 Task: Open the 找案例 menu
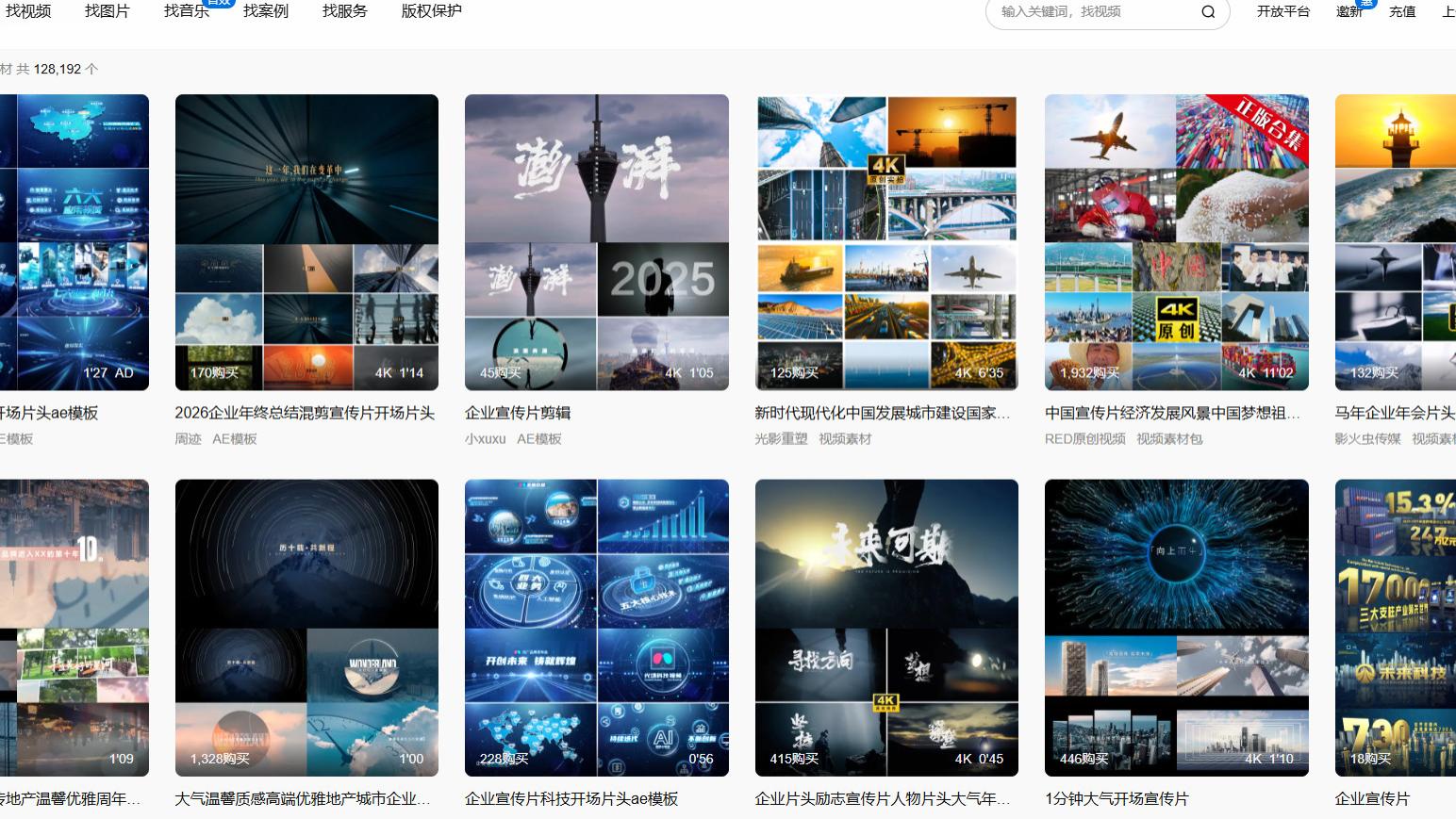coord(266,11)
